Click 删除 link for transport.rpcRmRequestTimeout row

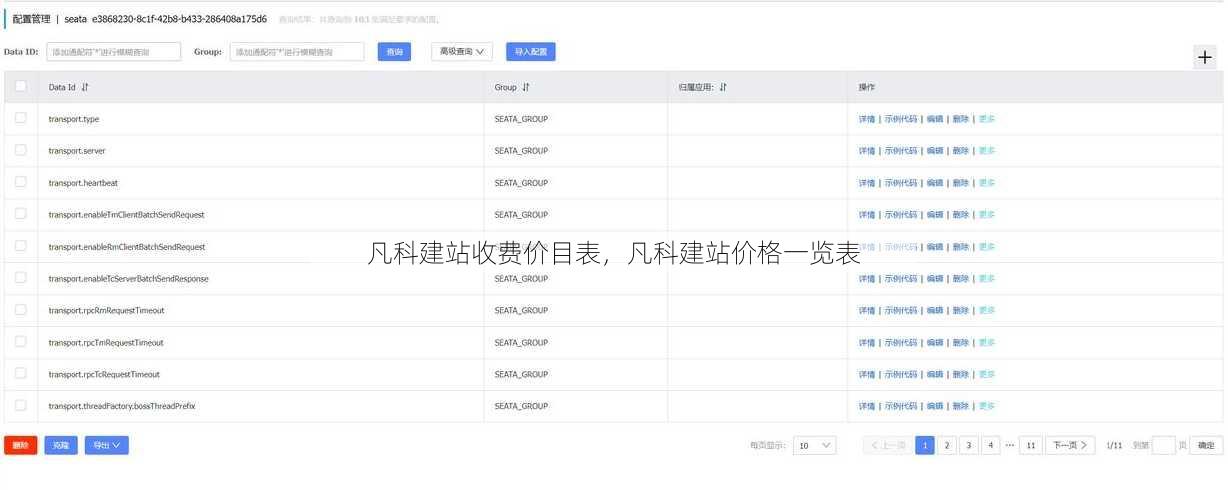(961, 311)
